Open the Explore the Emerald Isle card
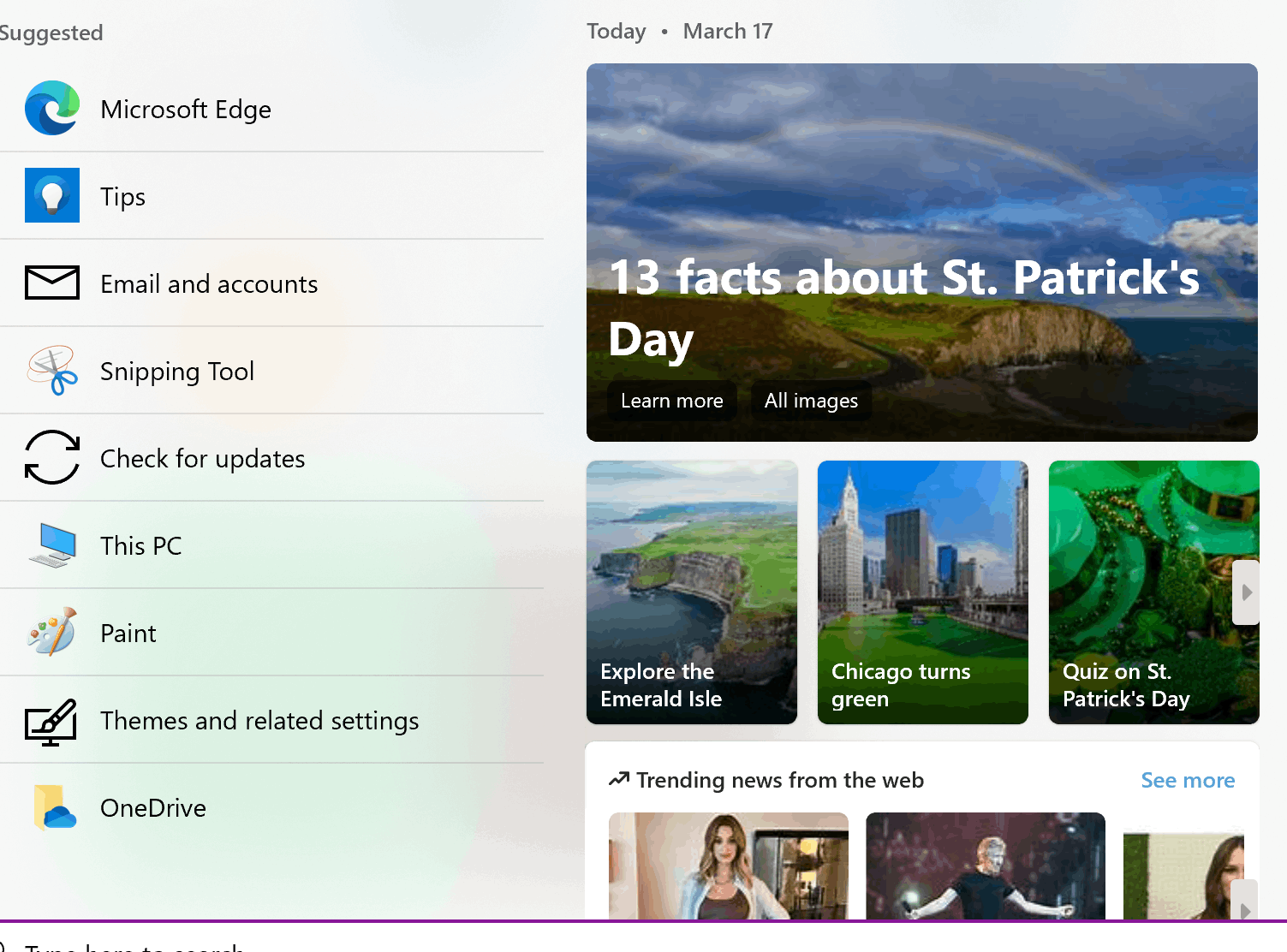This screenshot has height=952, width=1287. click(x=692, y=592)
